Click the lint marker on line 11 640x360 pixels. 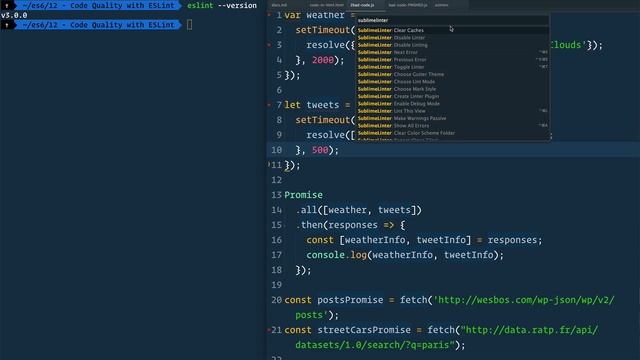click(269, 164)
